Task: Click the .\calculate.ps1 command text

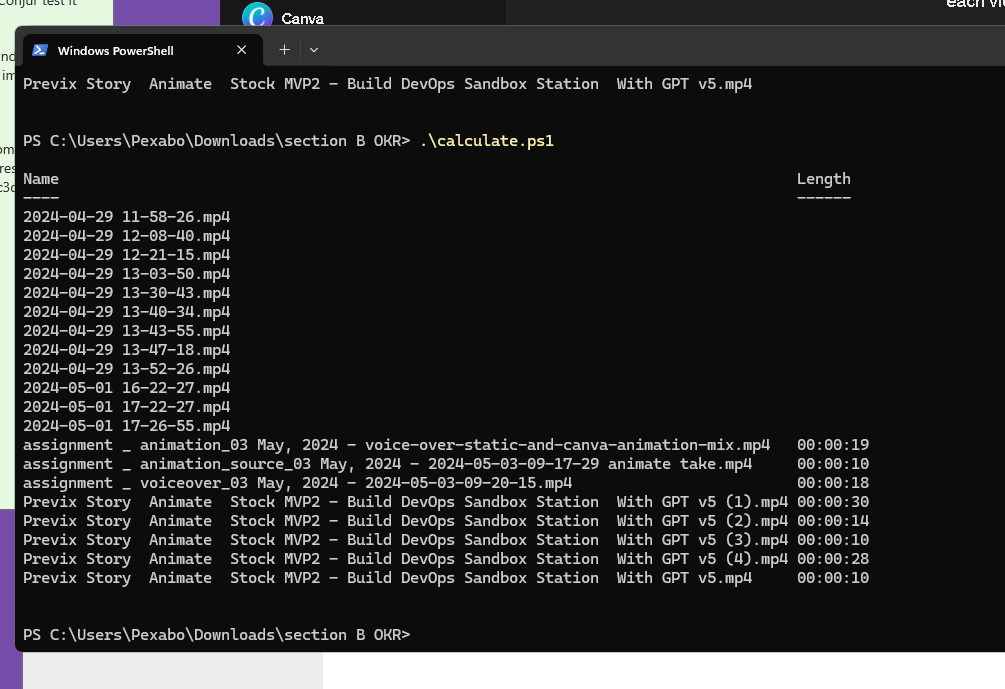Action: pos(486,141)
